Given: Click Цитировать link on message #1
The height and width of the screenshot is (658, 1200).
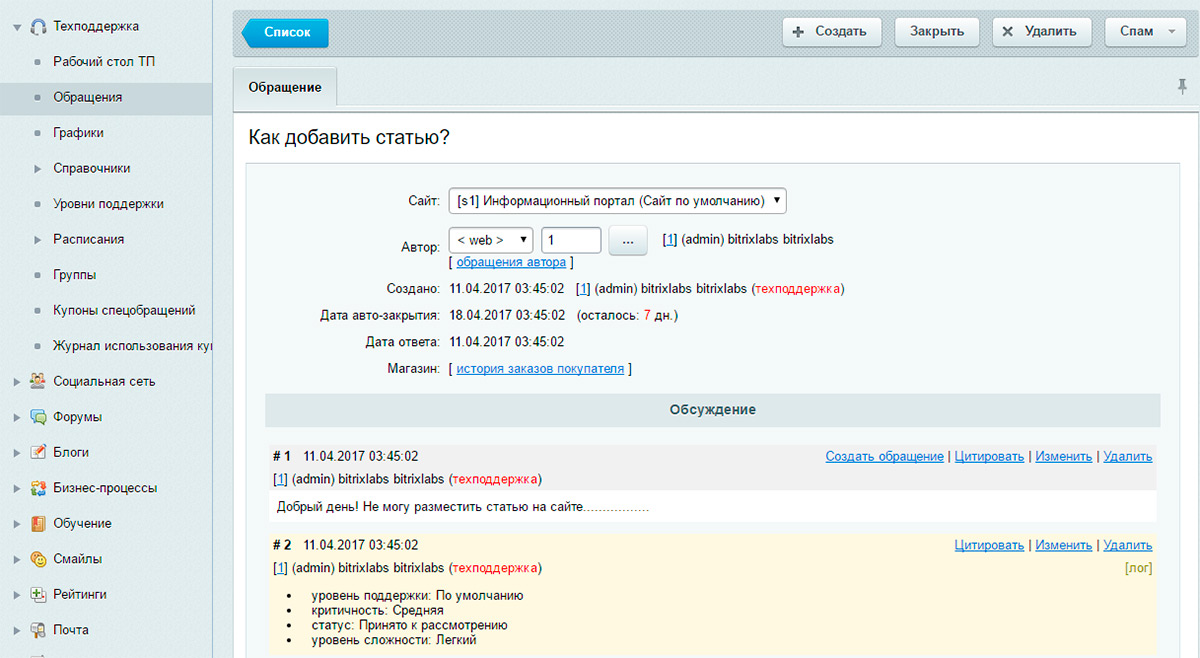Looking at the screenshot, I should click(989, 456).
